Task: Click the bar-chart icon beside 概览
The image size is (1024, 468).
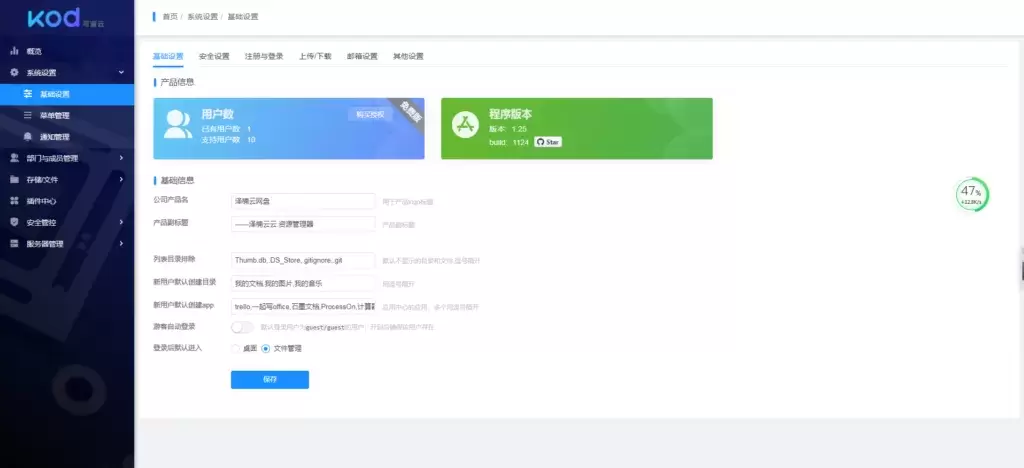Action: tap(14, 51)
